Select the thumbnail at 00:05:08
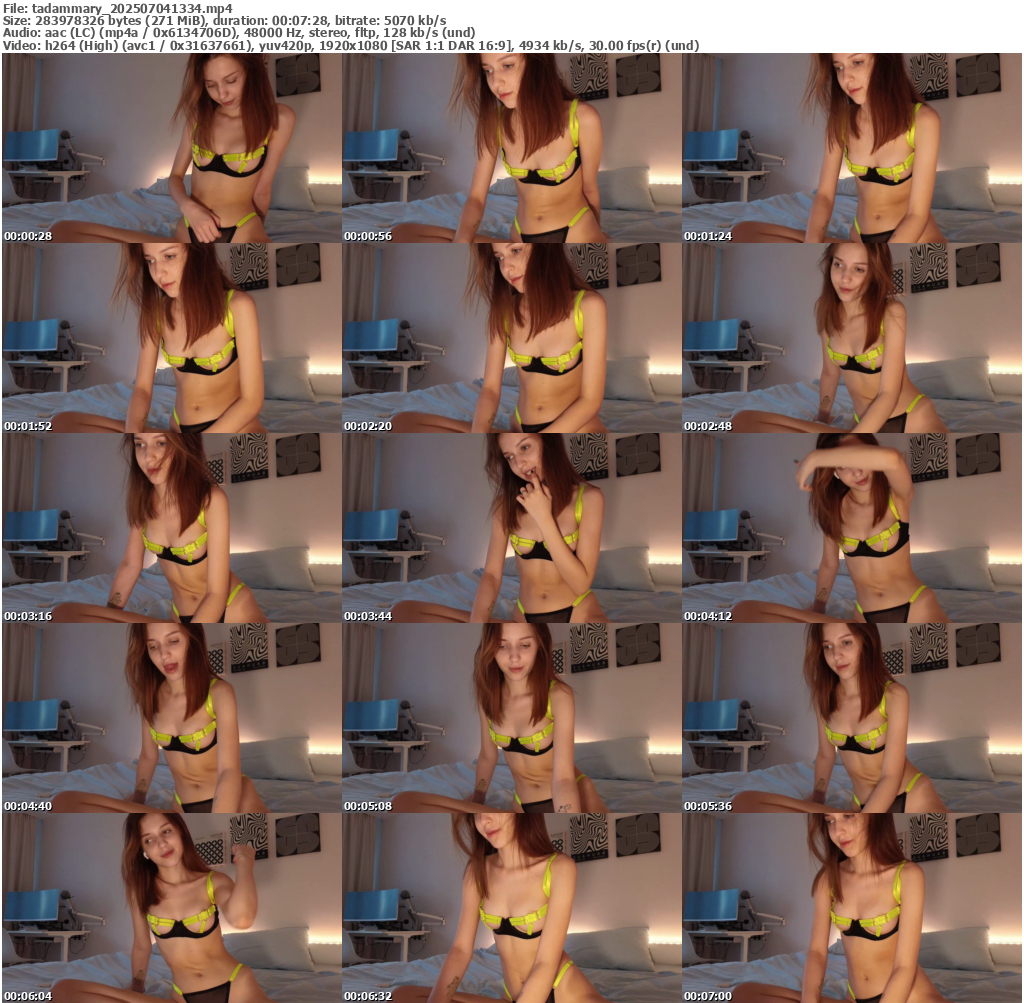The height and width of the screenshot is (1003, 1024). point(511,718)
